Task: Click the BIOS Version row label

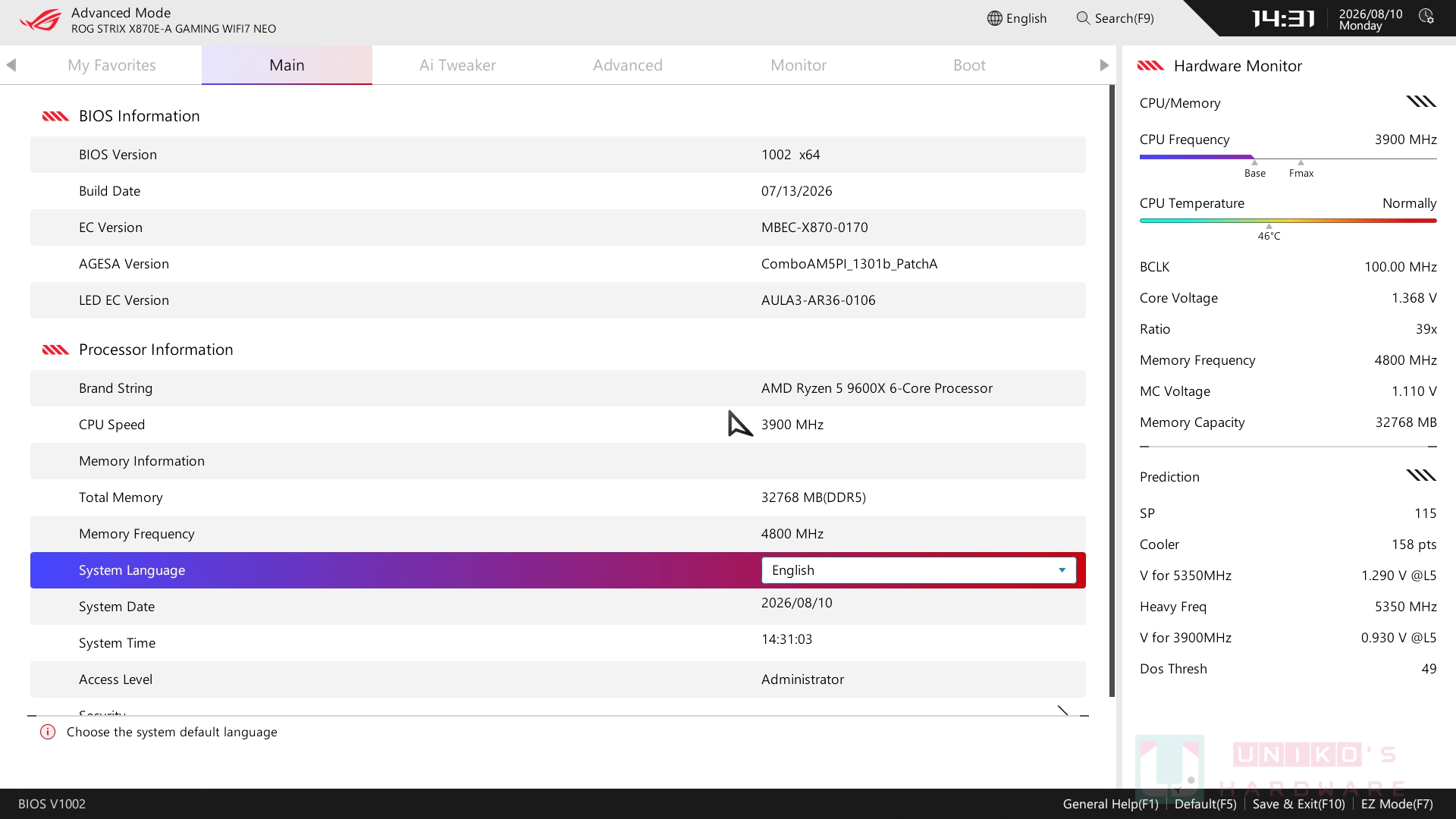Action: pyautogui.click(x=118, y=155)
